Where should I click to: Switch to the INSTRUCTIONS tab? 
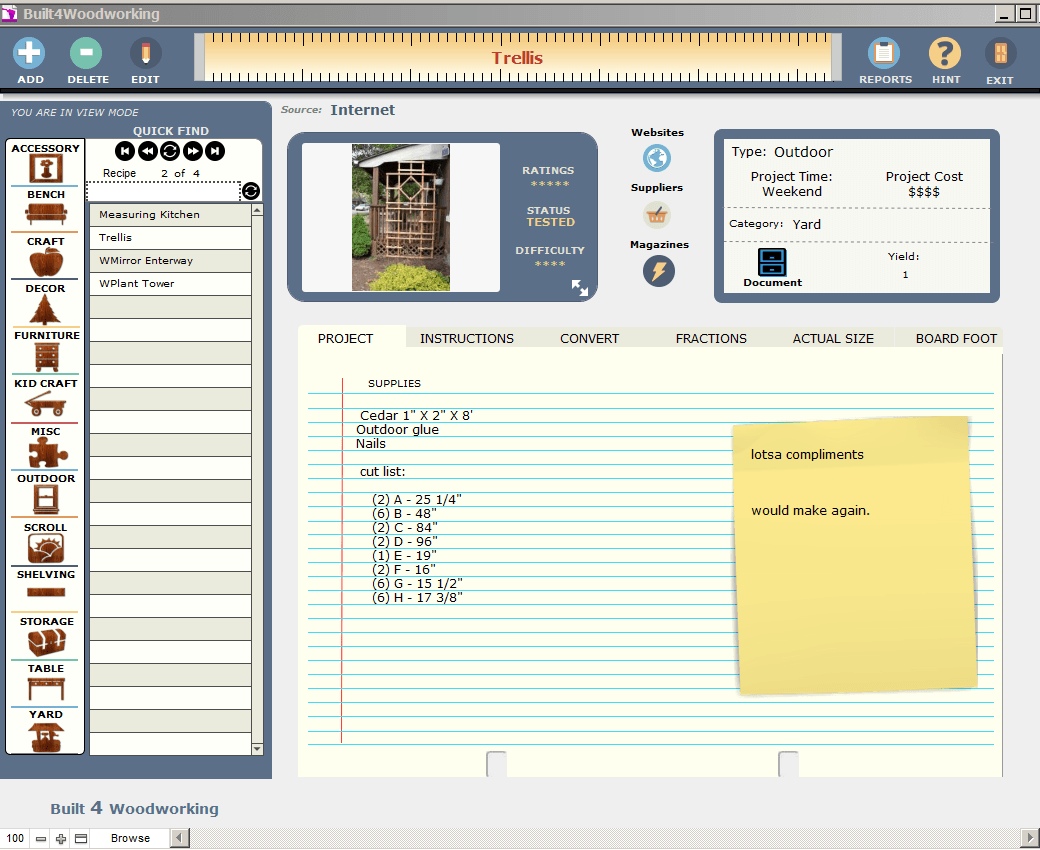pyautogui.click(x=466, y=338)
